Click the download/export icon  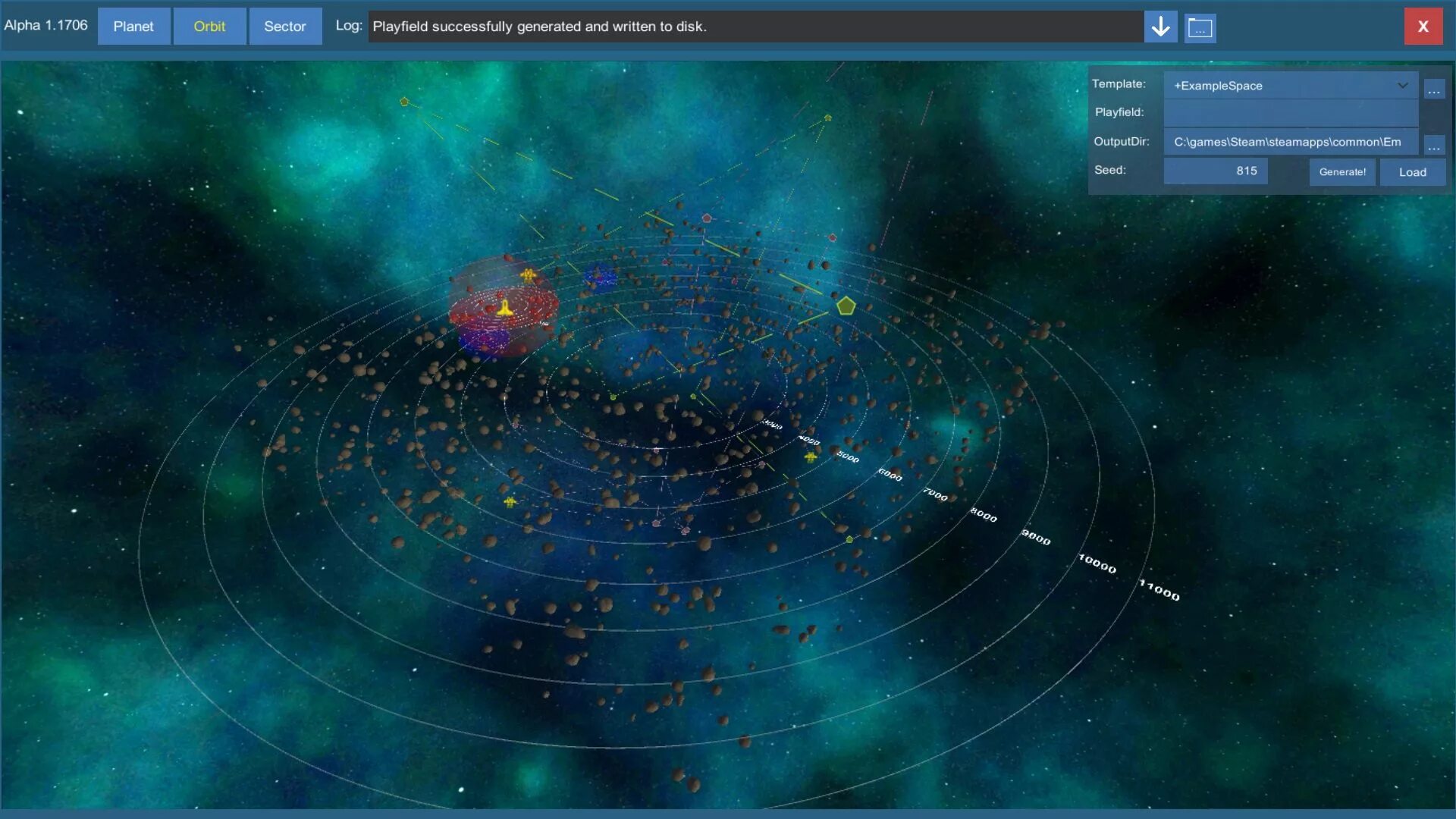pyautogui.click(x=1161, y=26)
